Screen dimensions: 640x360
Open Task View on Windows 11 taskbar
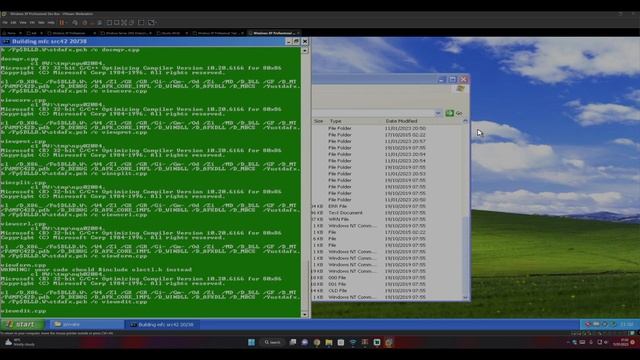coord(293,342)
